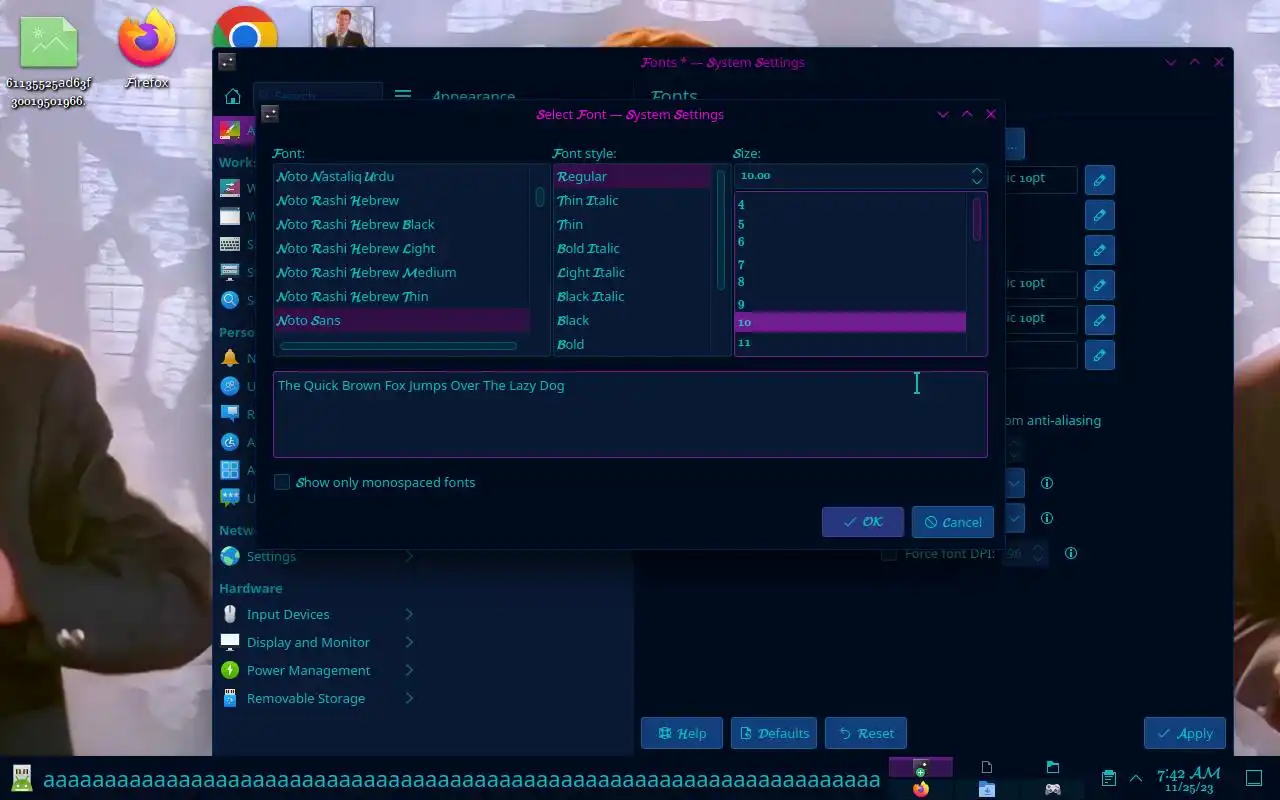
Task: Click the keyboard icon in sidebar
Action: (230, 244)
